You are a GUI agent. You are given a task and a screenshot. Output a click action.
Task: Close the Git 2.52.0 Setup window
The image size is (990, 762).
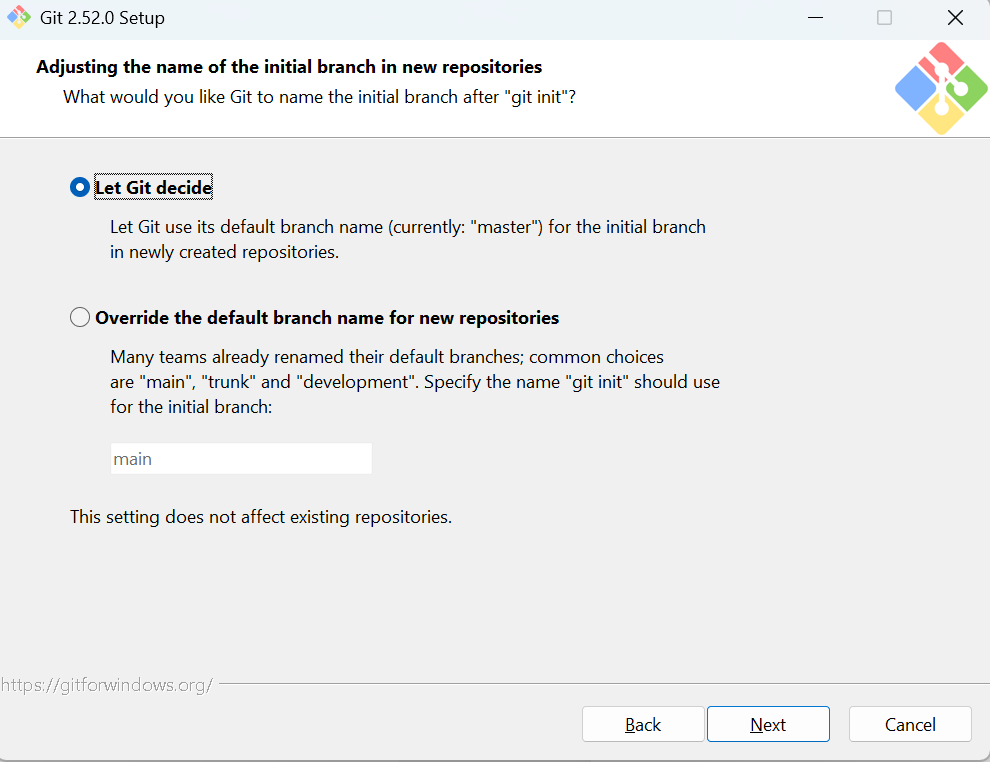pyautogui.click(x=955, y=18)
